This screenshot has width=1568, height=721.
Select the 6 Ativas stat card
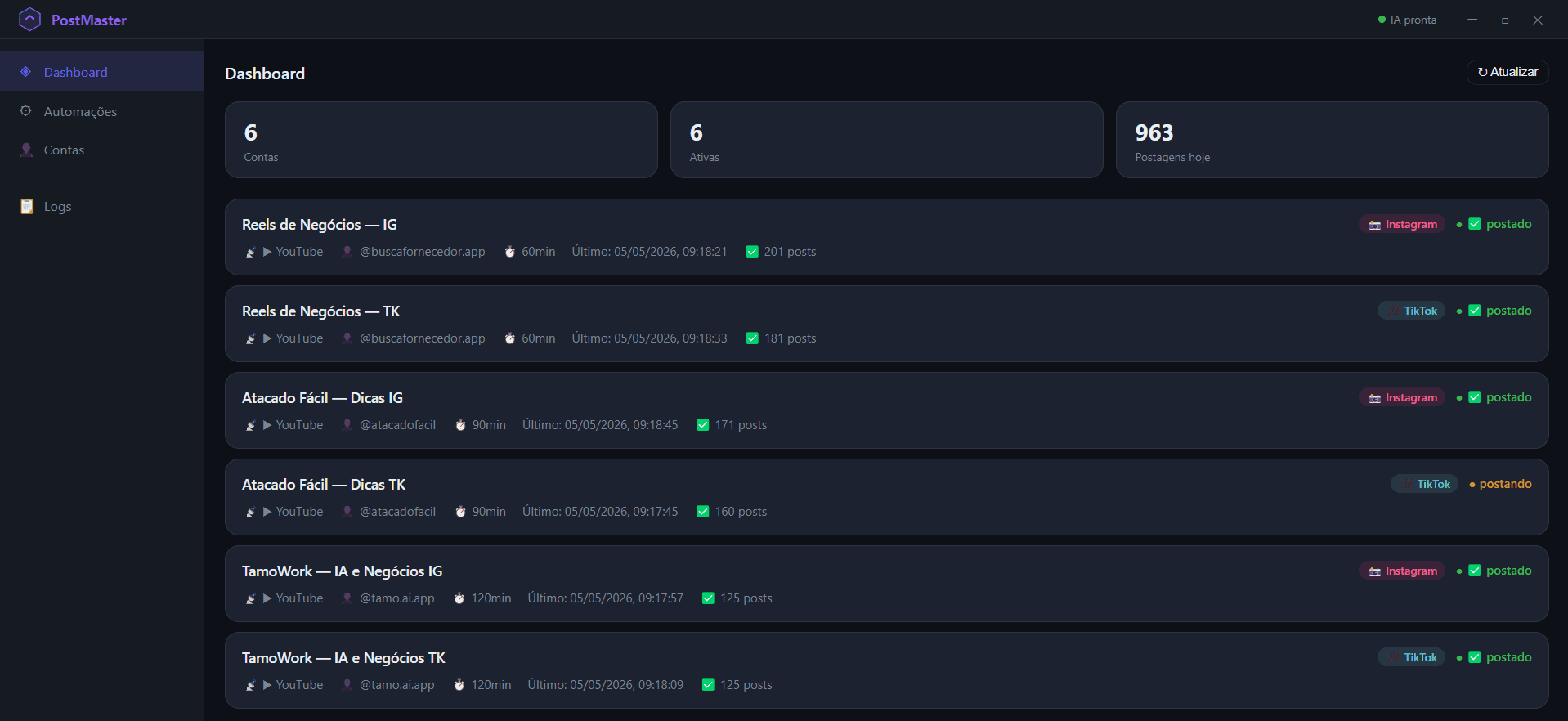pos(887,140)
